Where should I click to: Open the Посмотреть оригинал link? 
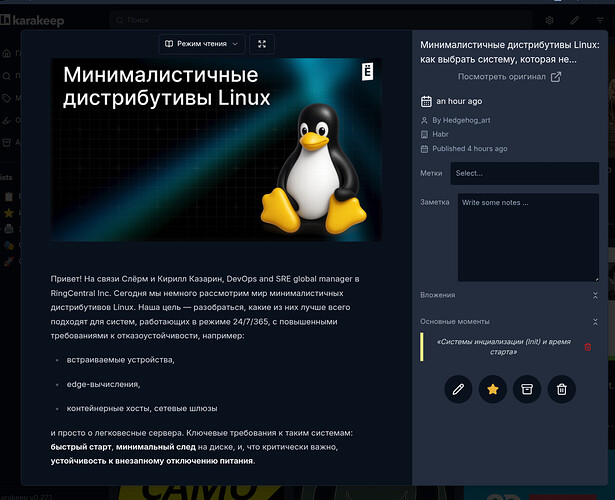(x=509, y=76)
